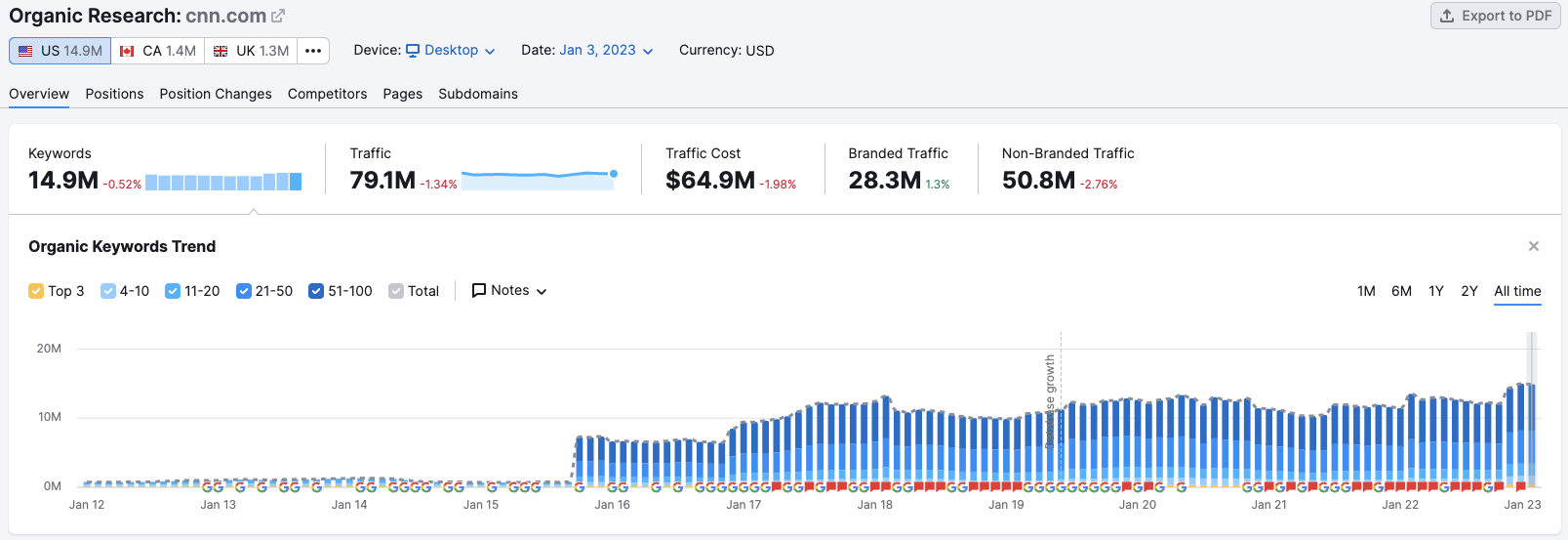Screen dimensions: 1568x540
Task: Expand the Jan 3, 2023 date picker
Action: coord(606,51)
